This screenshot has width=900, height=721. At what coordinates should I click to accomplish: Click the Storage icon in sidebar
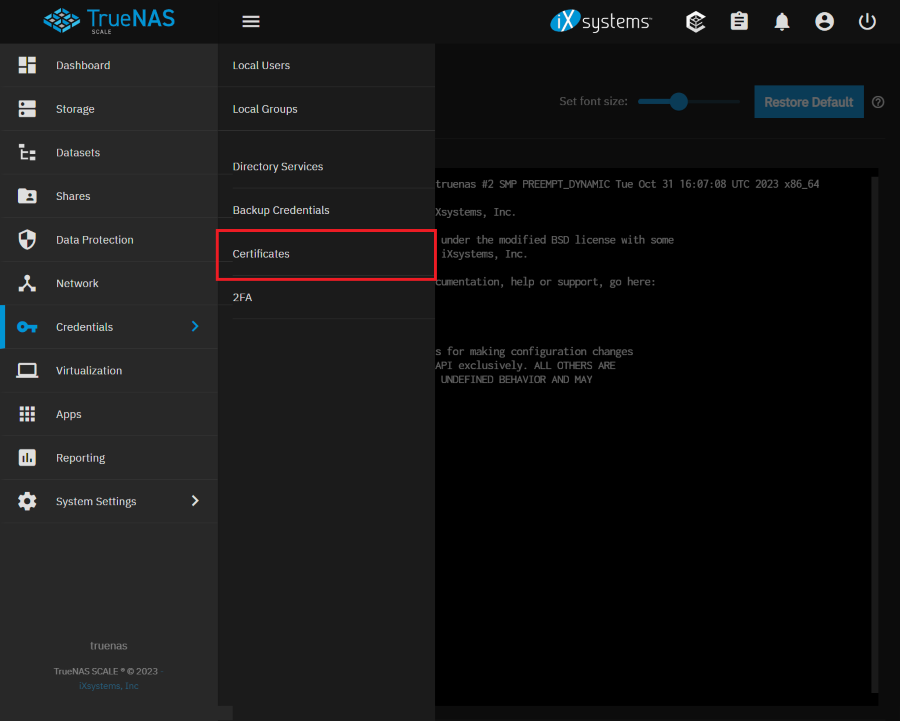(27, 109)
